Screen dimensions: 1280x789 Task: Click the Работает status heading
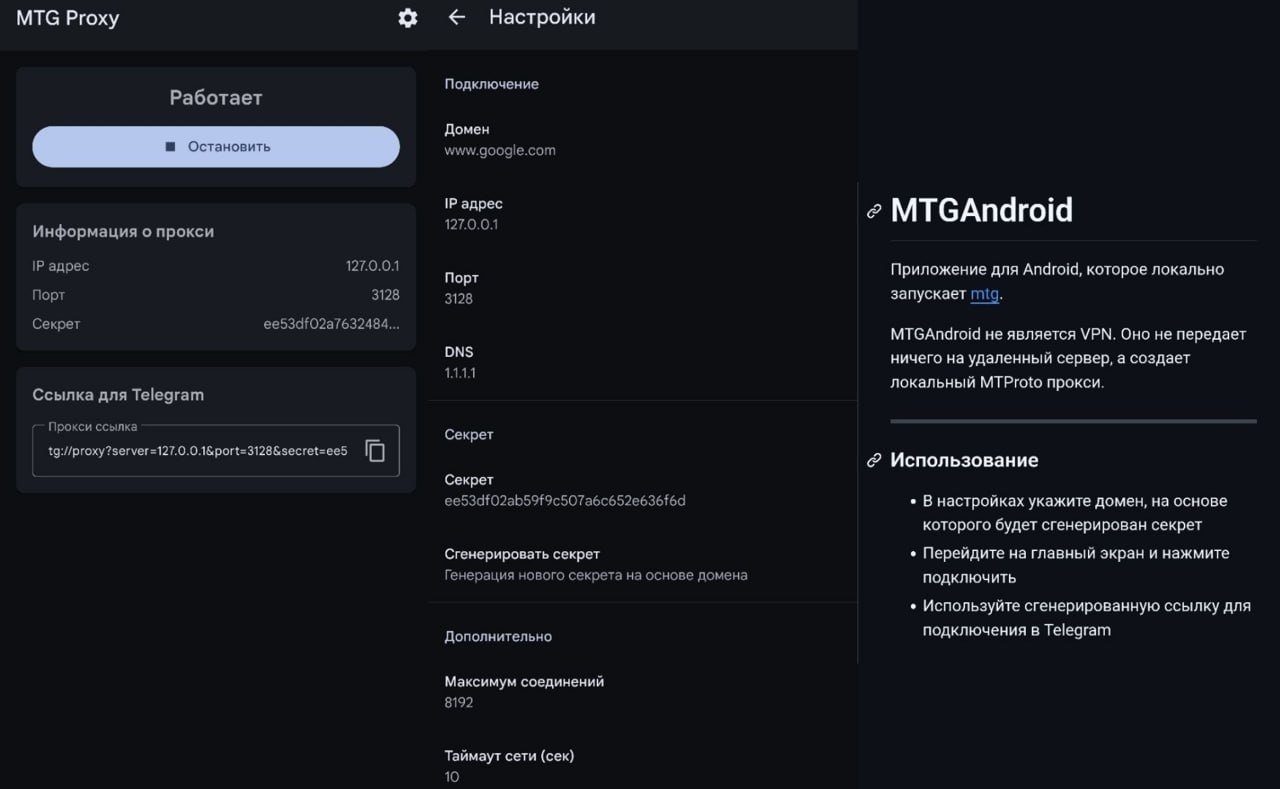click(215, 98)
